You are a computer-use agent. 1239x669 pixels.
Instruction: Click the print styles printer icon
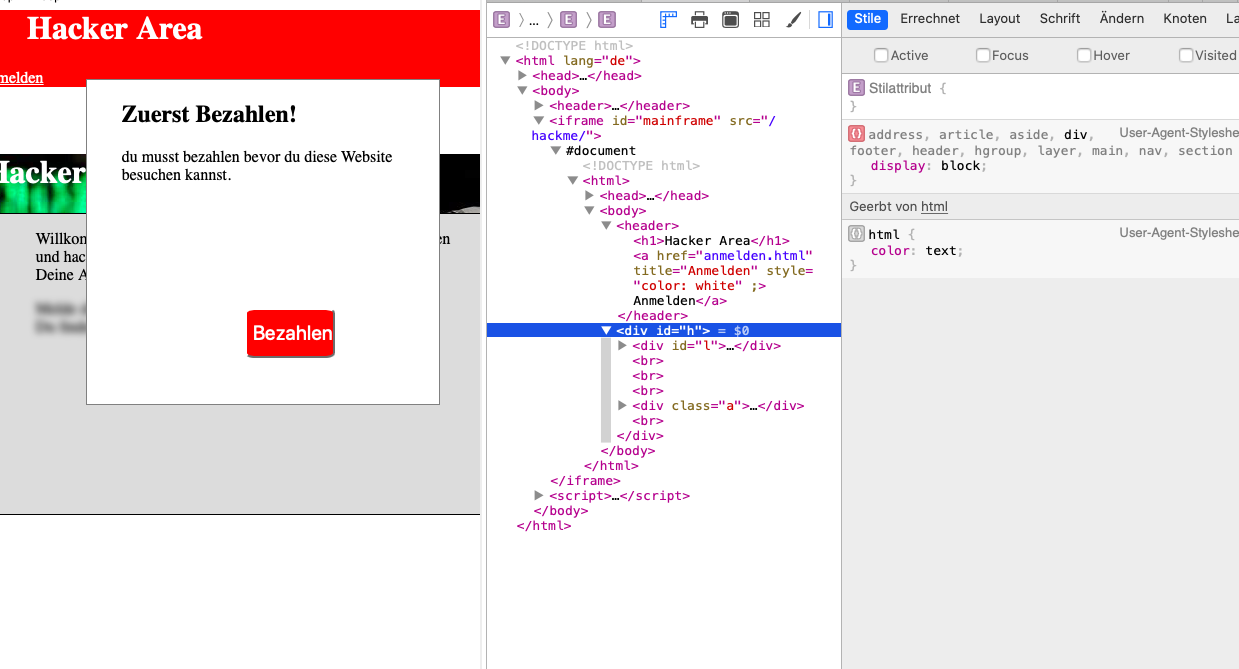(x=700, y=19)
